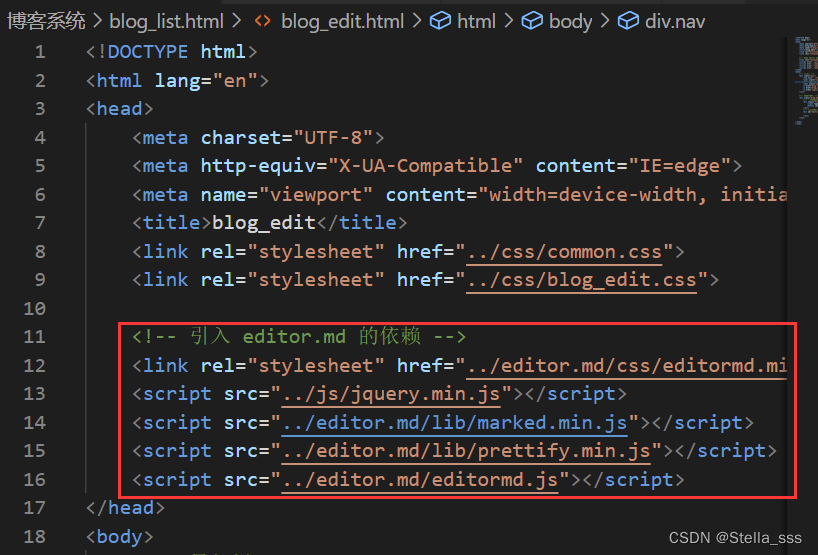Viewport: 818px width, 555px height.
Task: Click the cube symbol icon before body breadcrumb
Action: [x=533, y=21]
